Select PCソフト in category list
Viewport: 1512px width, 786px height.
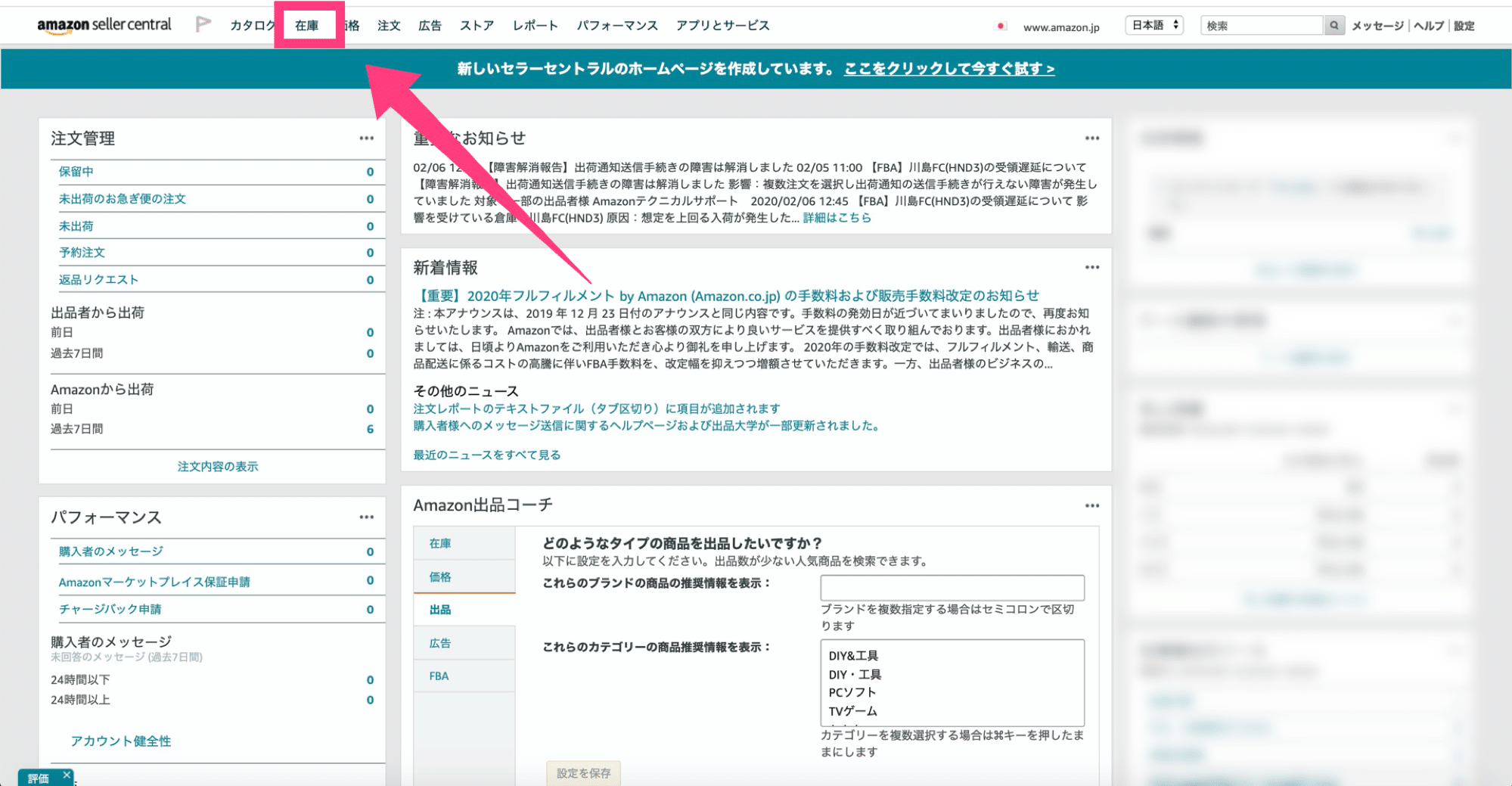852,692
